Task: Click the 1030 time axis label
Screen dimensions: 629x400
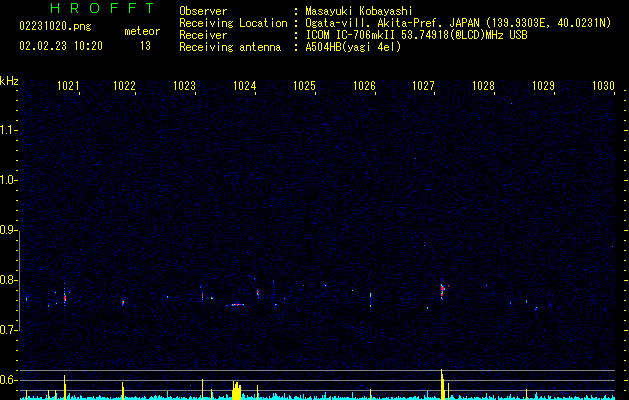Action: coord(603,86)
